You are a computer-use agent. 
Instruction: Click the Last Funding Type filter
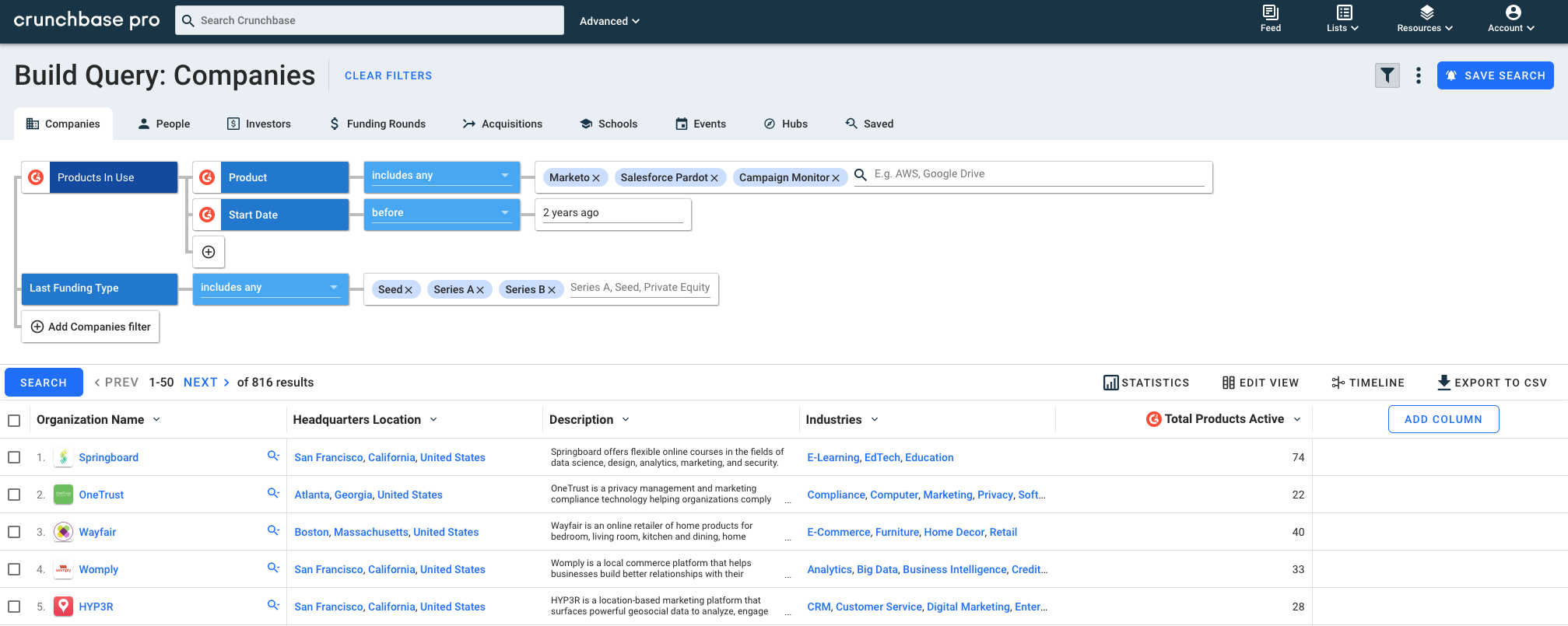click(x=100, y=289)
